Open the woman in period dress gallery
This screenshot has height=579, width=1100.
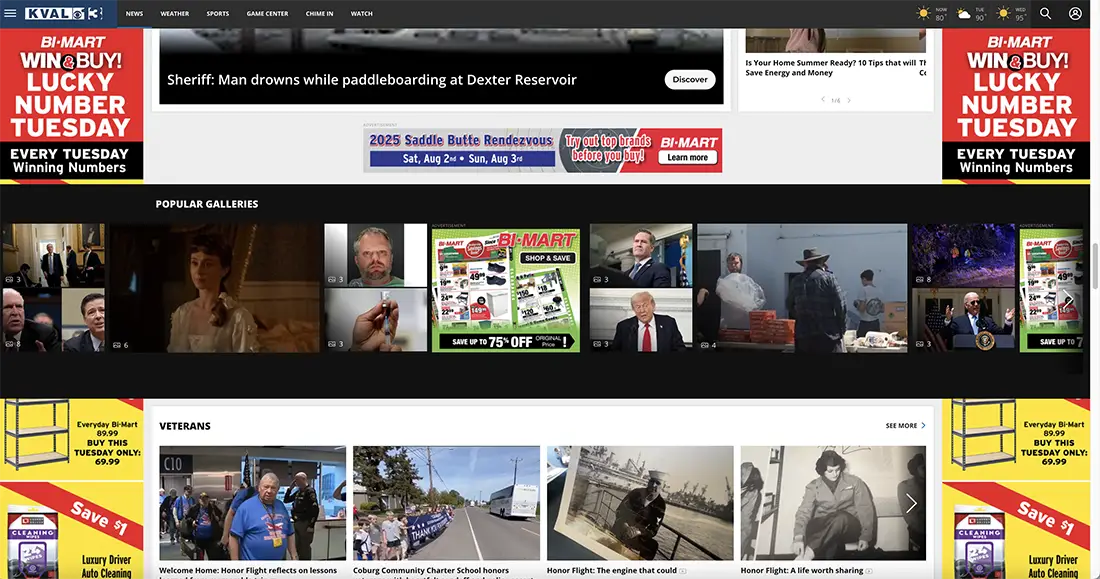click(215, 288)
